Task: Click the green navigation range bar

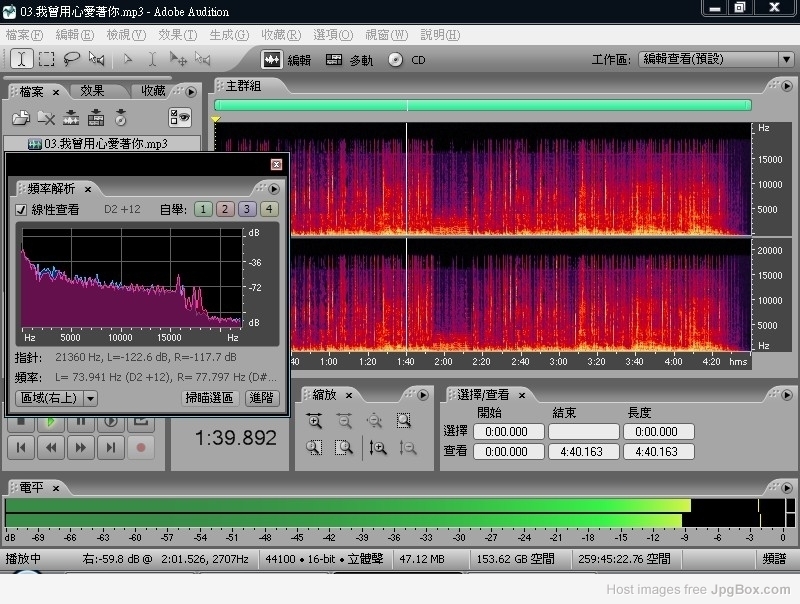Action: tap(482, 105)
